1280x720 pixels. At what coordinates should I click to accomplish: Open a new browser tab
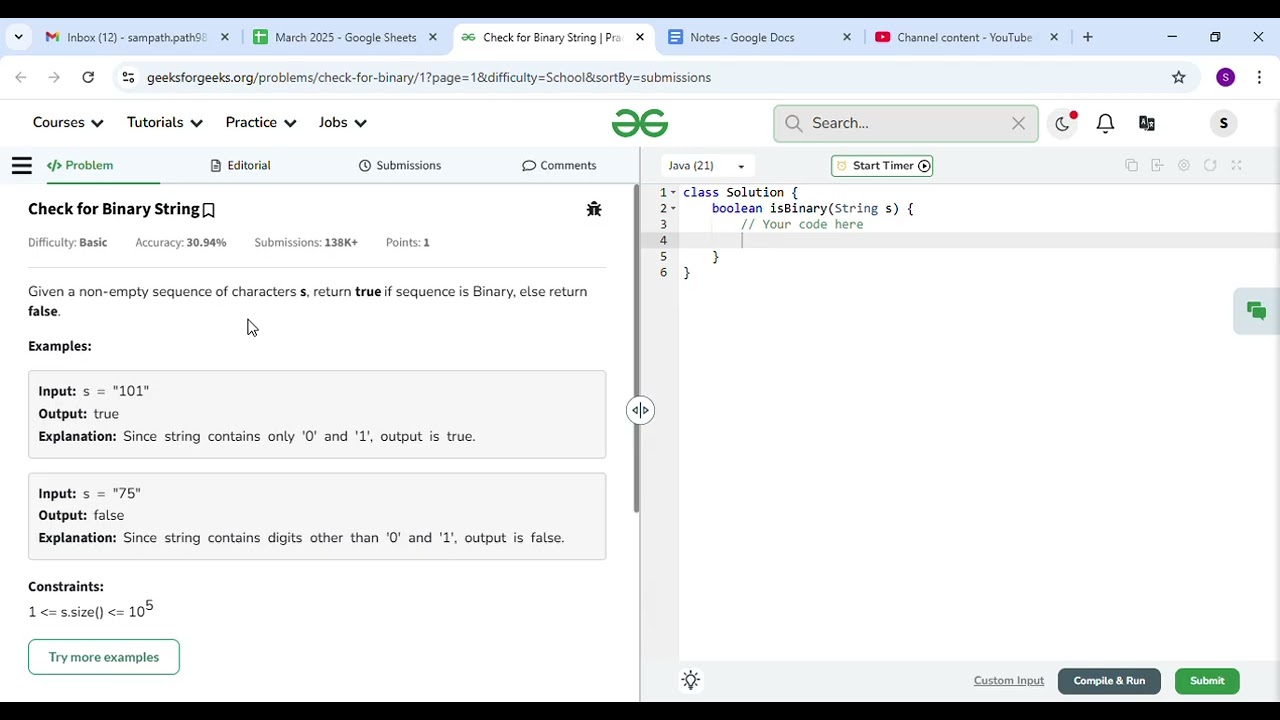pyautogui.click(x=1088, y=37)
